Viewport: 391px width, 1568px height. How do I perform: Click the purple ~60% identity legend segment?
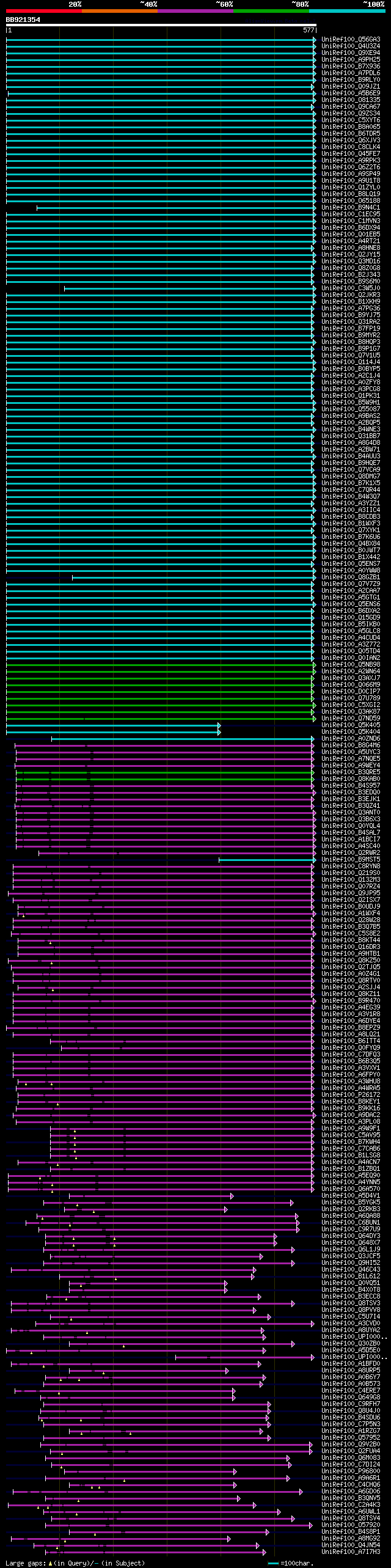coord(195,11)
